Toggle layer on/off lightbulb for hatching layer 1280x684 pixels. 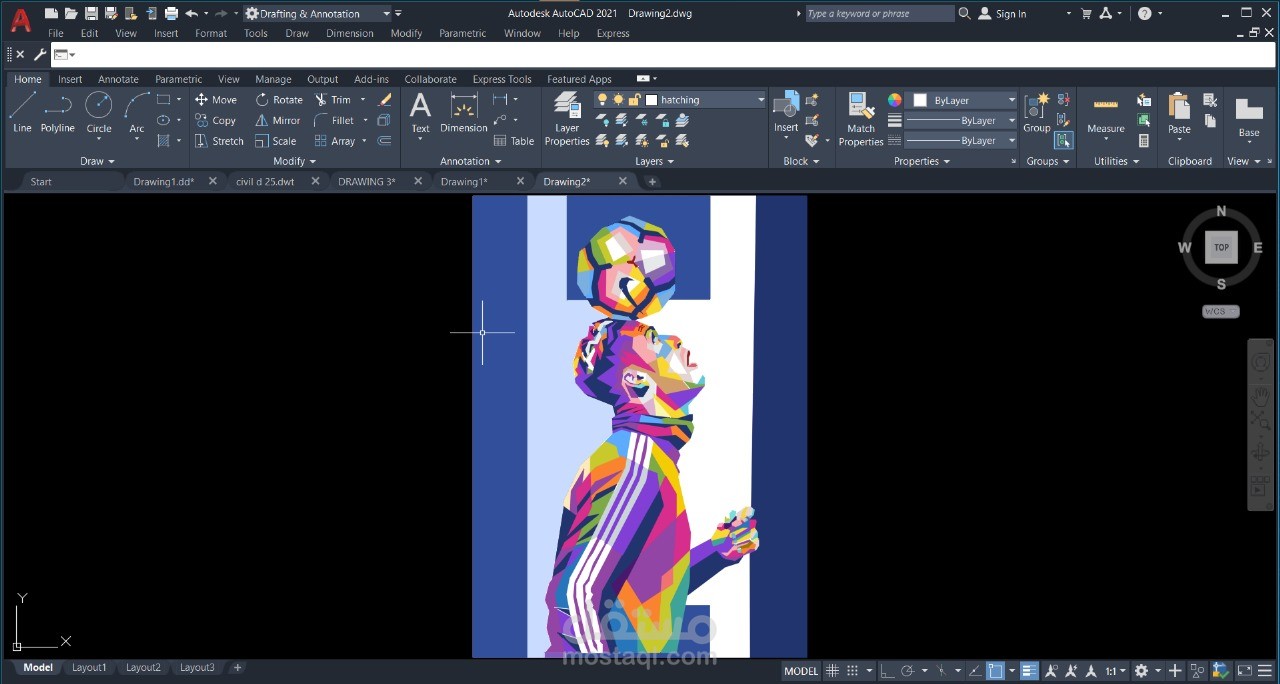tap(603, 100)
